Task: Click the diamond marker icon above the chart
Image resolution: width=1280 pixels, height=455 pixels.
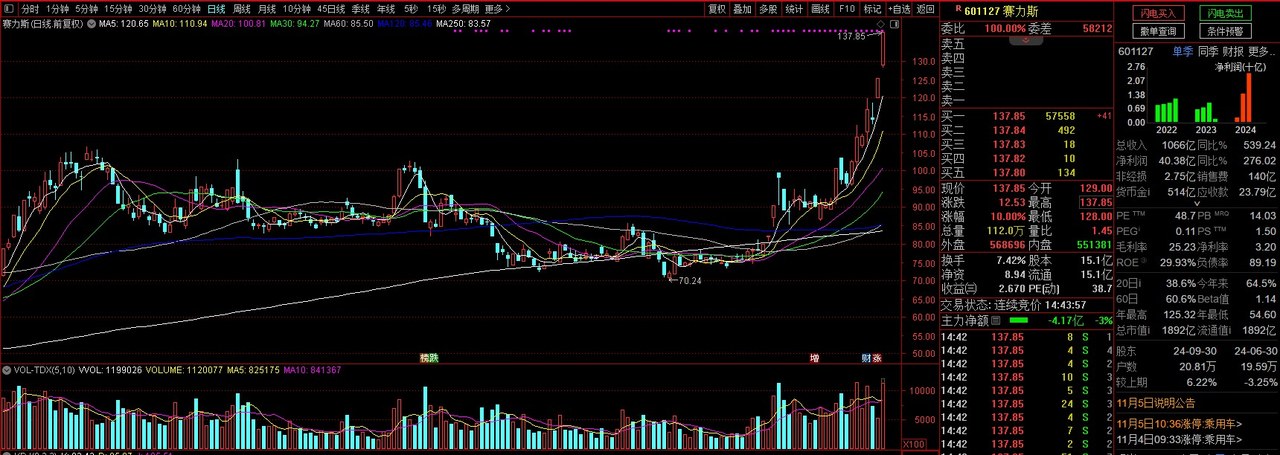Action: (881, 22)
